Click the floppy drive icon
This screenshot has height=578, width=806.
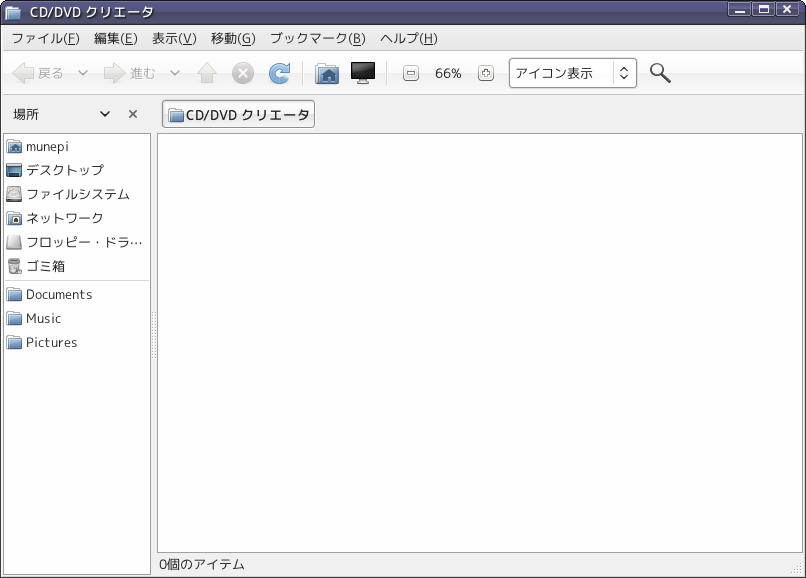14,242
